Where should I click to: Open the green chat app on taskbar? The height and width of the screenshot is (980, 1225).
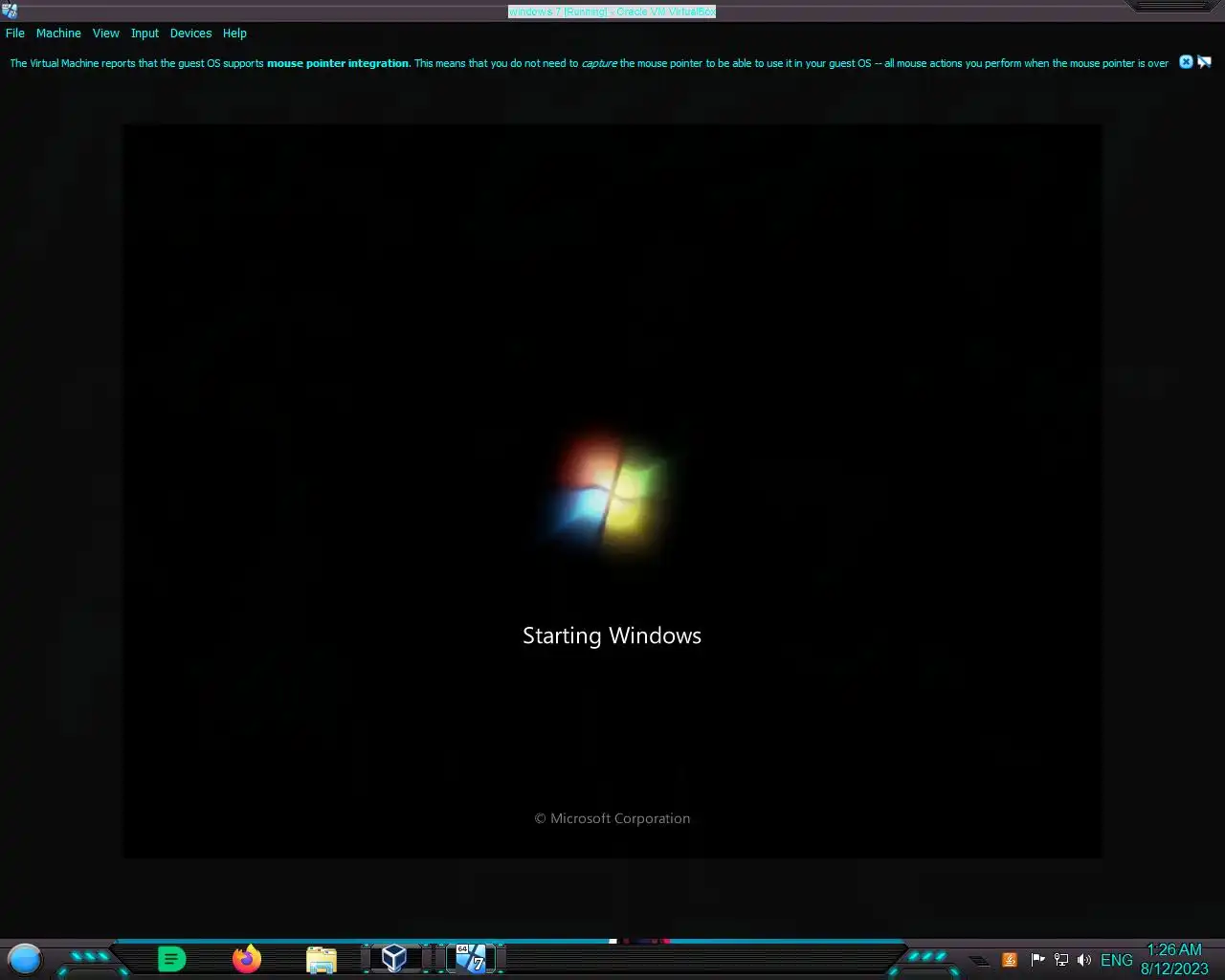pos(171,959)
